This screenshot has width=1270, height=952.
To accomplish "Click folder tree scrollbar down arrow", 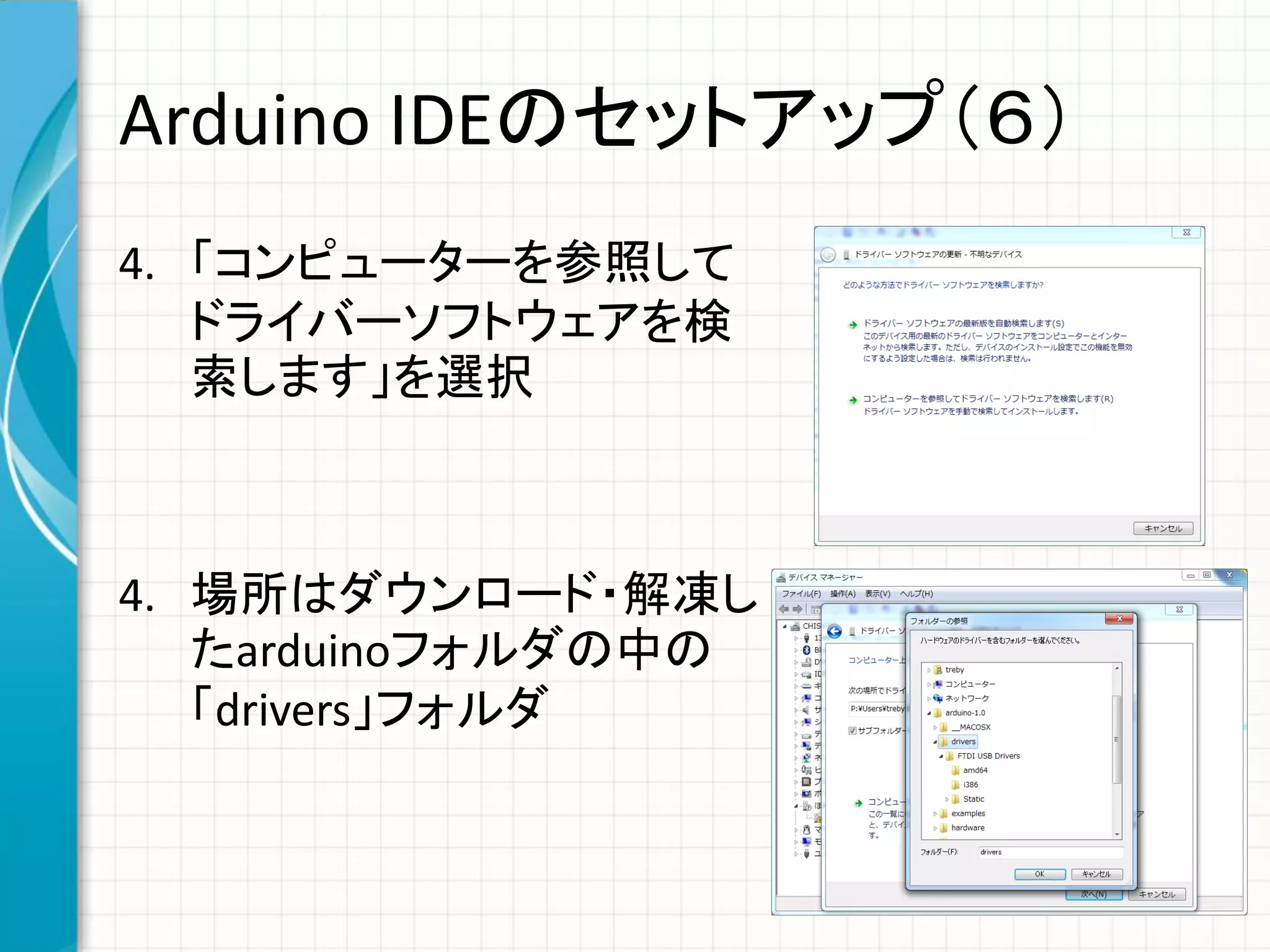I will click(1117, 834).
